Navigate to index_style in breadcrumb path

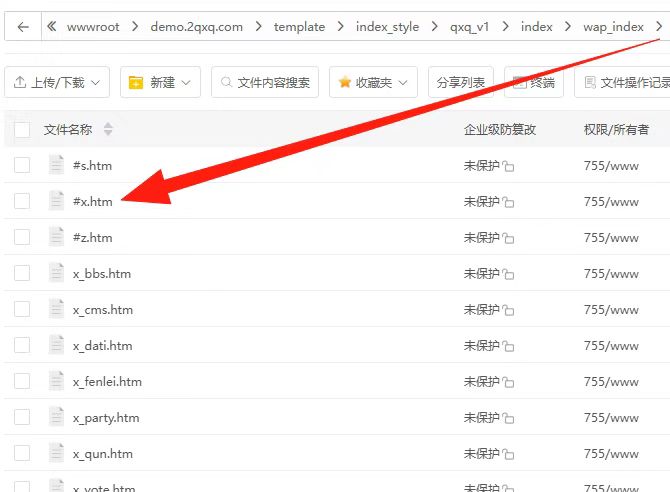tap(387, 27)
